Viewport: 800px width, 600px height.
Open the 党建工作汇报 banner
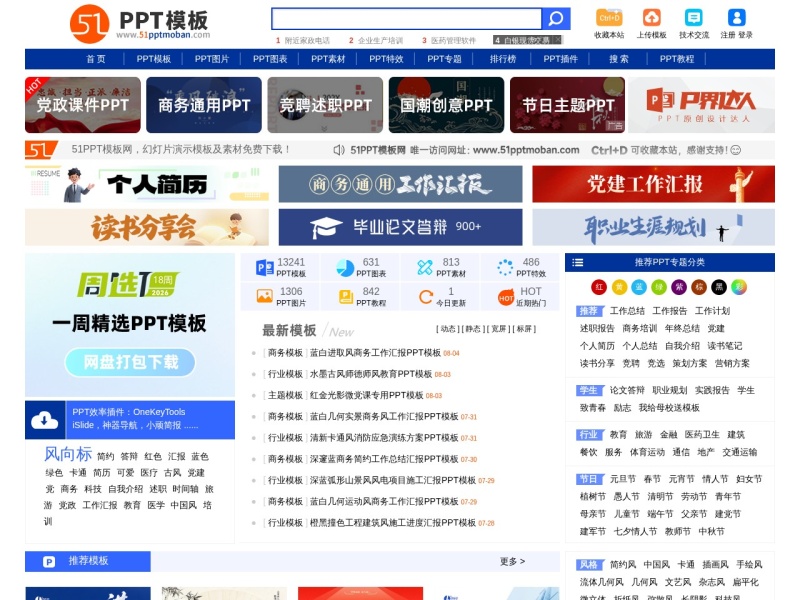tap(654, 184)
